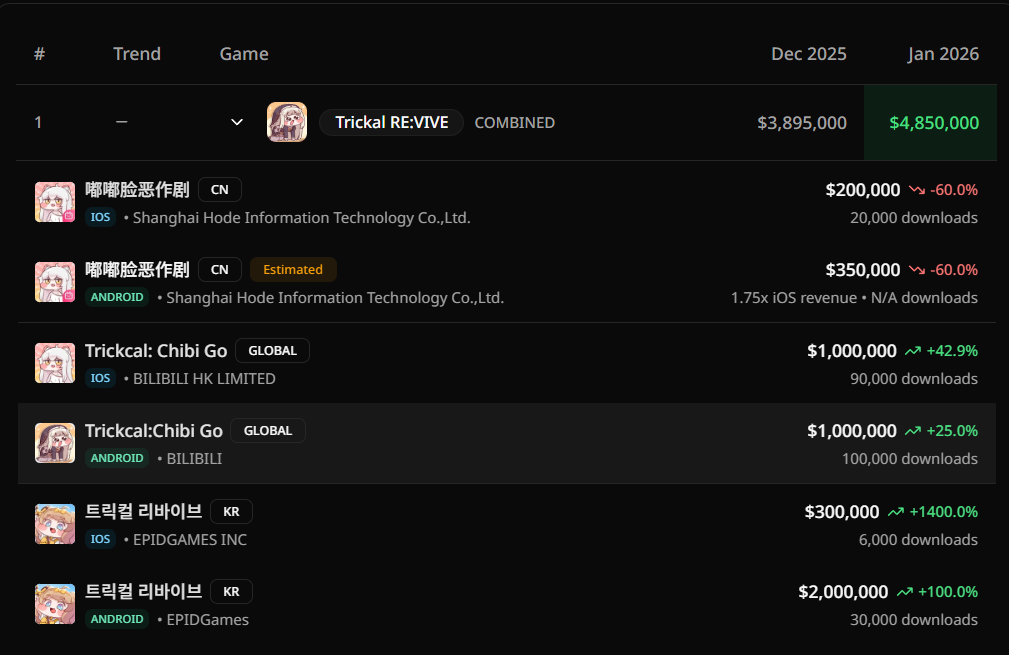Viewport: 1009px width, 655px height.
Task: Open the 트릭컬 리바이브 iOS app icon
Action: (x=55, y=524)
